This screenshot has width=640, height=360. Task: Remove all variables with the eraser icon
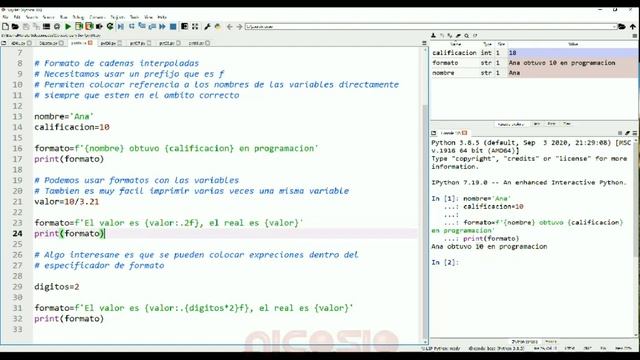pyautogui.click(x=458, y=36)
